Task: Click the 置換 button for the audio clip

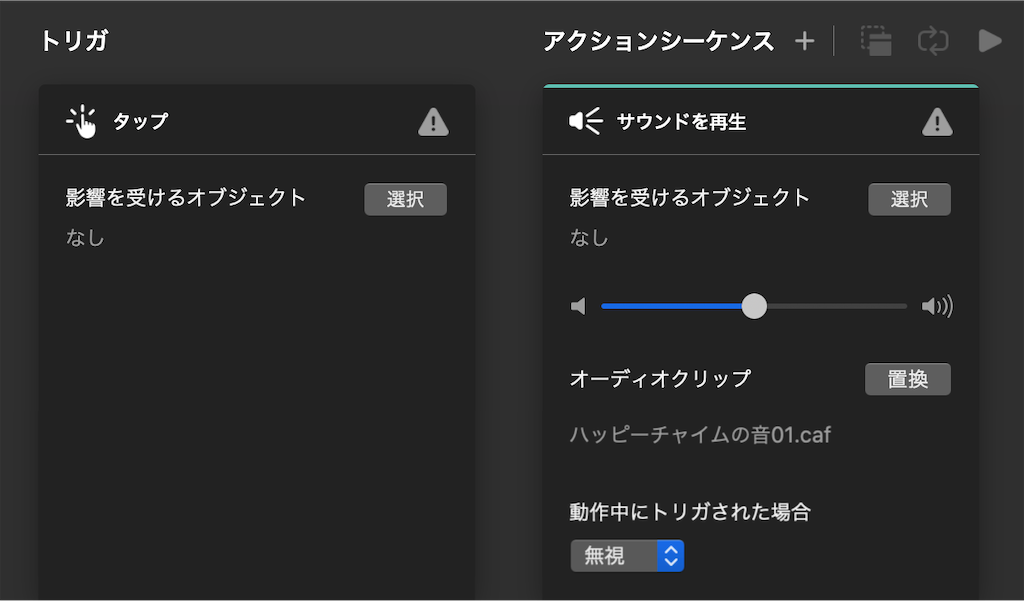Action: (x=908, y=379)
